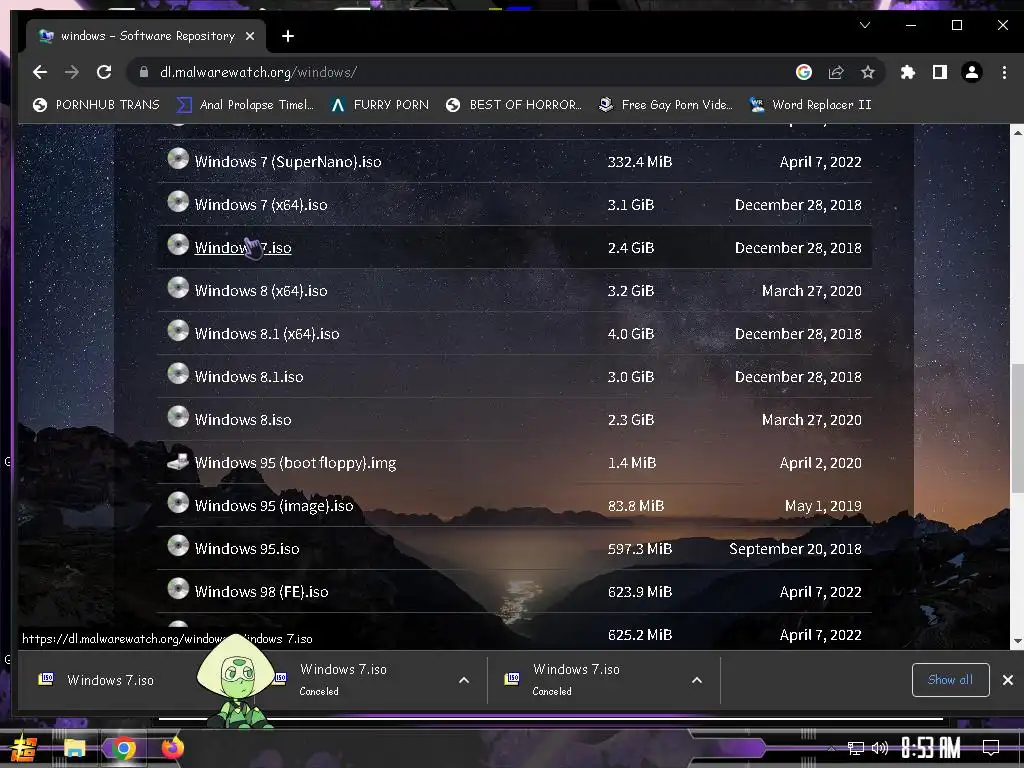Download Windows 95 (image).iso
This screenshot has width=1024, height=768.
[x=274, y=506]
